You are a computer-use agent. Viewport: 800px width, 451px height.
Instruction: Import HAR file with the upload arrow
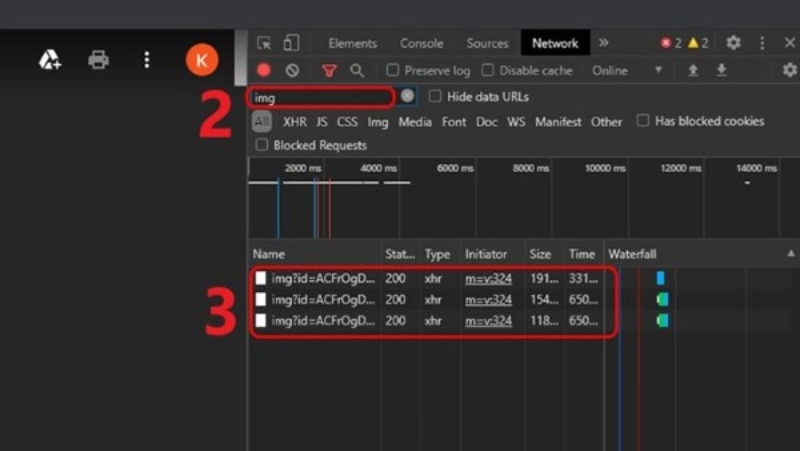click(693, 70)
